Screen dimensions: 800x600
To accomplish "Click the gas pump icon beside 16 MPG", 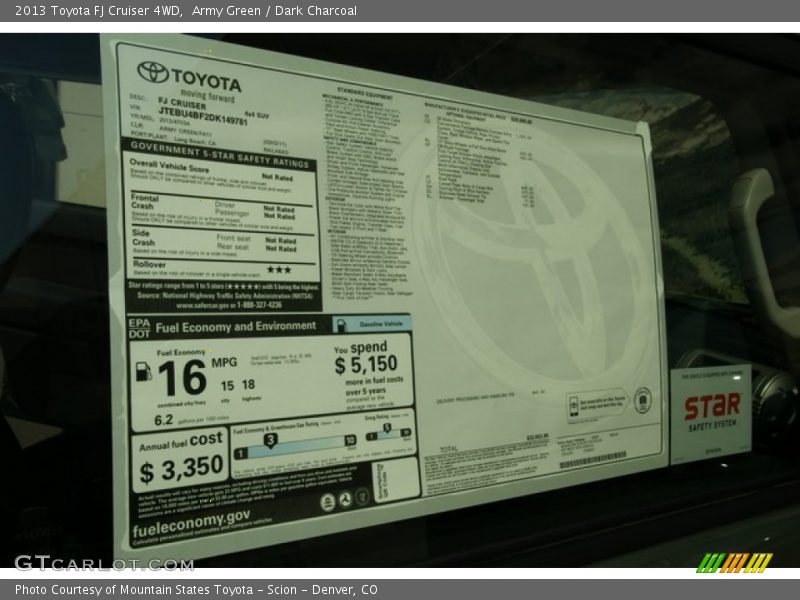I will (x=143, y=371).
